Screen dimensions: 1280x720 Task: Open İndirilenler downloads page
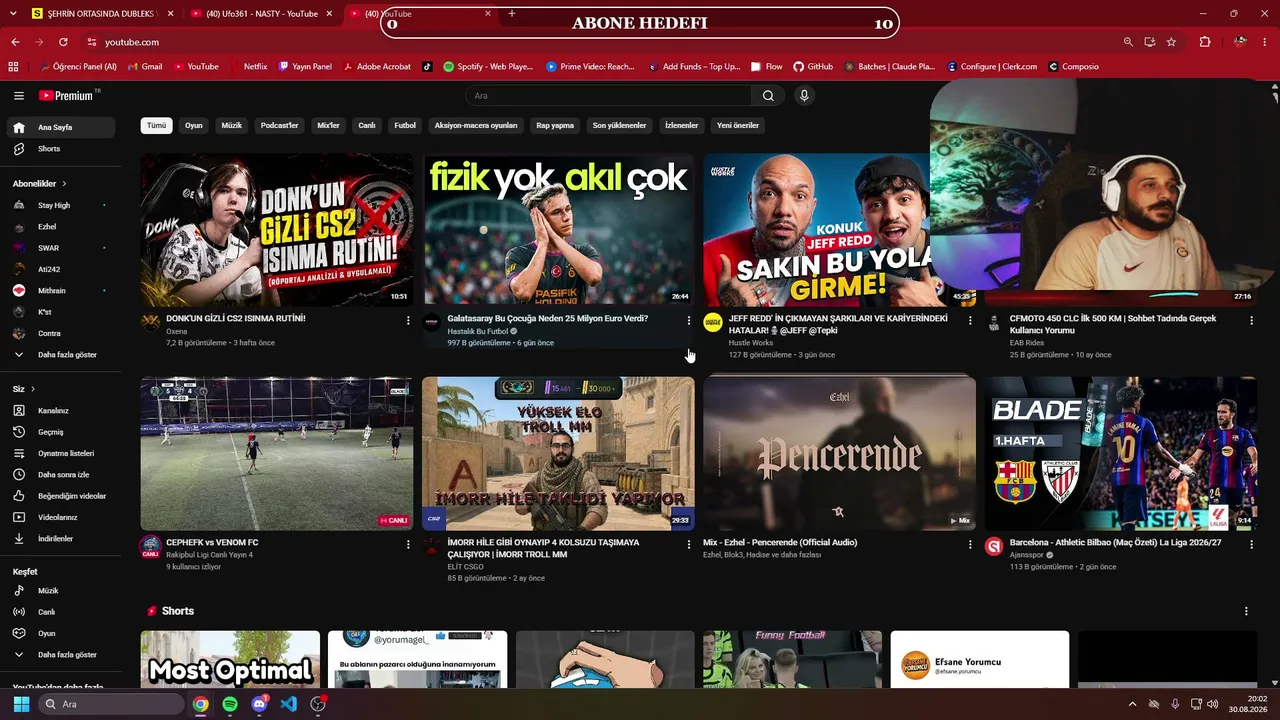click(62, 539)
